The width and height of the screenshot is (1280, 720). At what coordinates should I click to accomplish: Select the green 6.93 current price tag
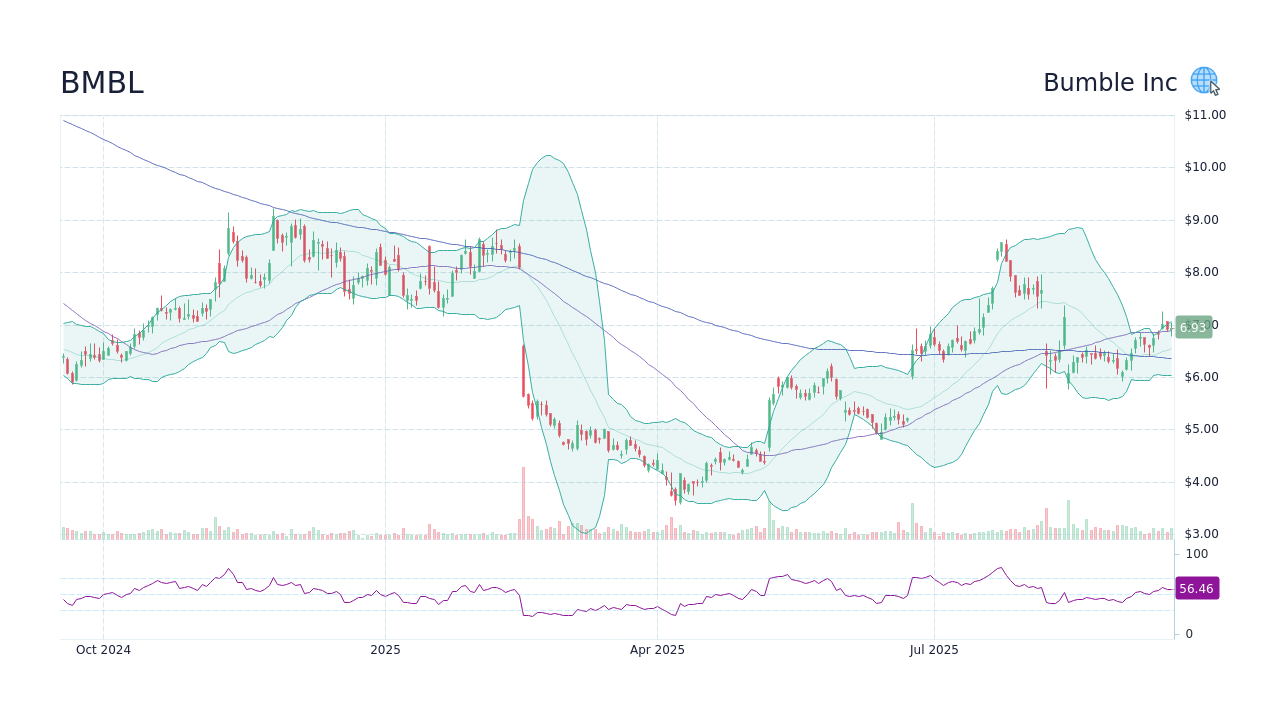pyautogui.click(x=1193, y=327)
